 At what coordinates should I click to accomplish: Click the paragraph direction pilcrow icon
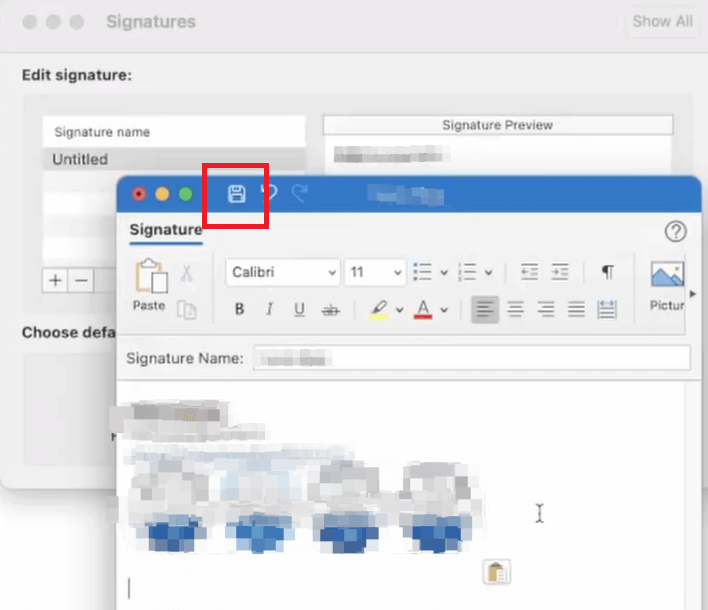(x=607, y=272)
